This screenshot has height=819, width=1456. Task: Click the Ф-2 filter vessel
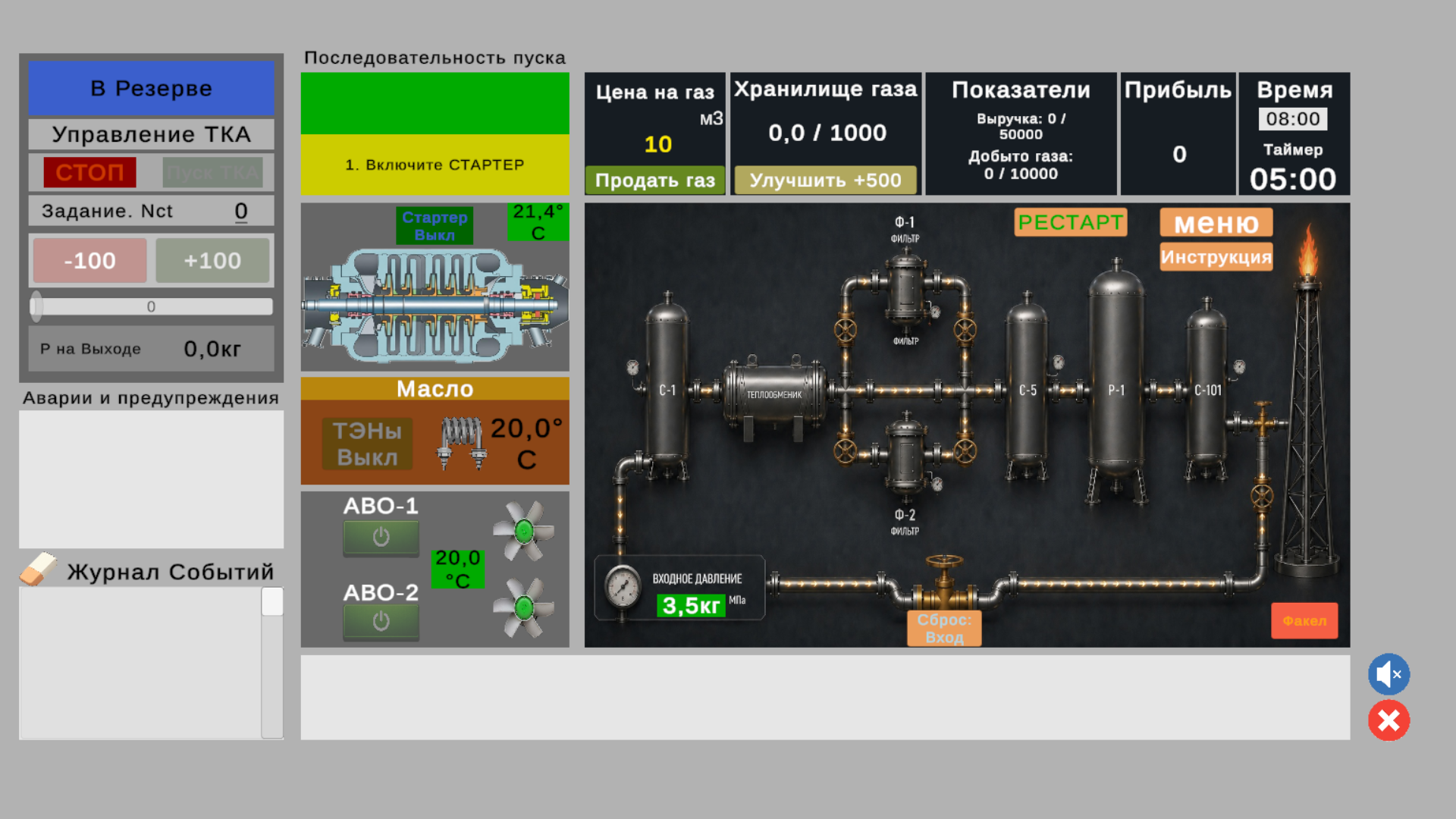point(905,459)
